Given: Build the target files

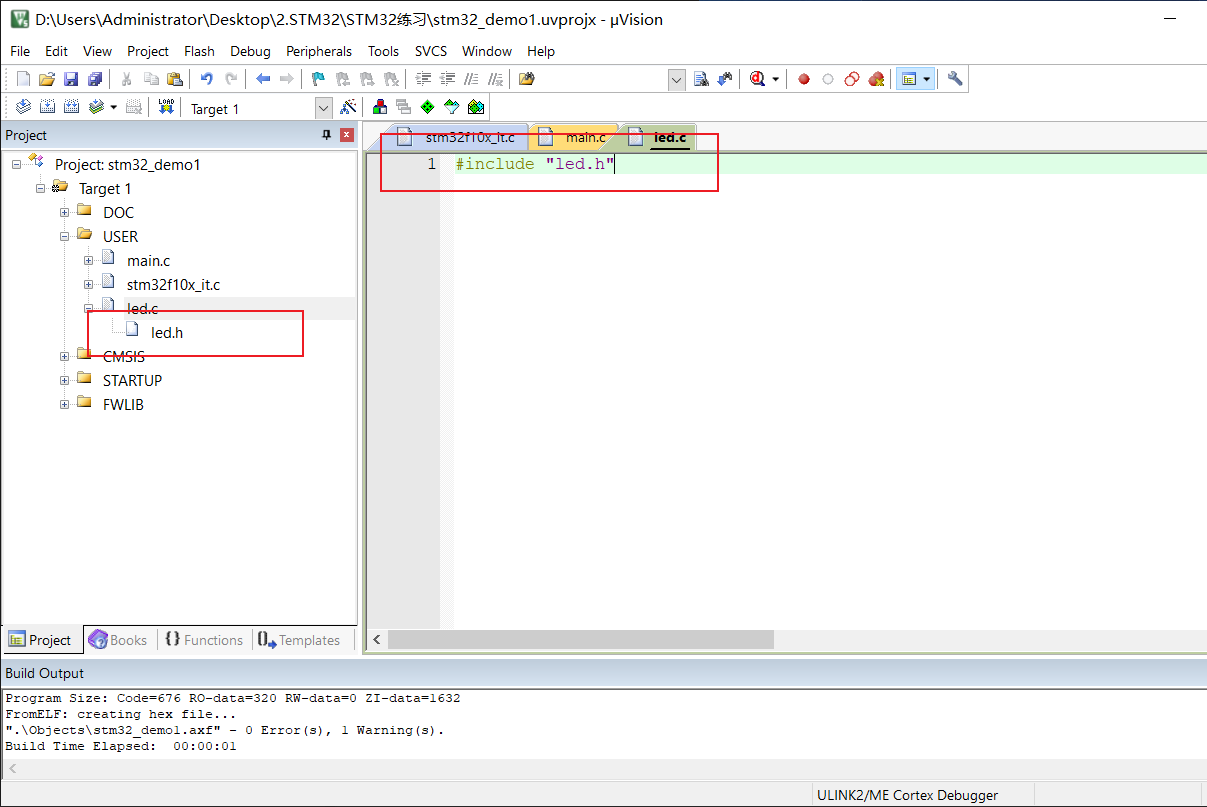Looking at the screenshot, I should 47,107.
